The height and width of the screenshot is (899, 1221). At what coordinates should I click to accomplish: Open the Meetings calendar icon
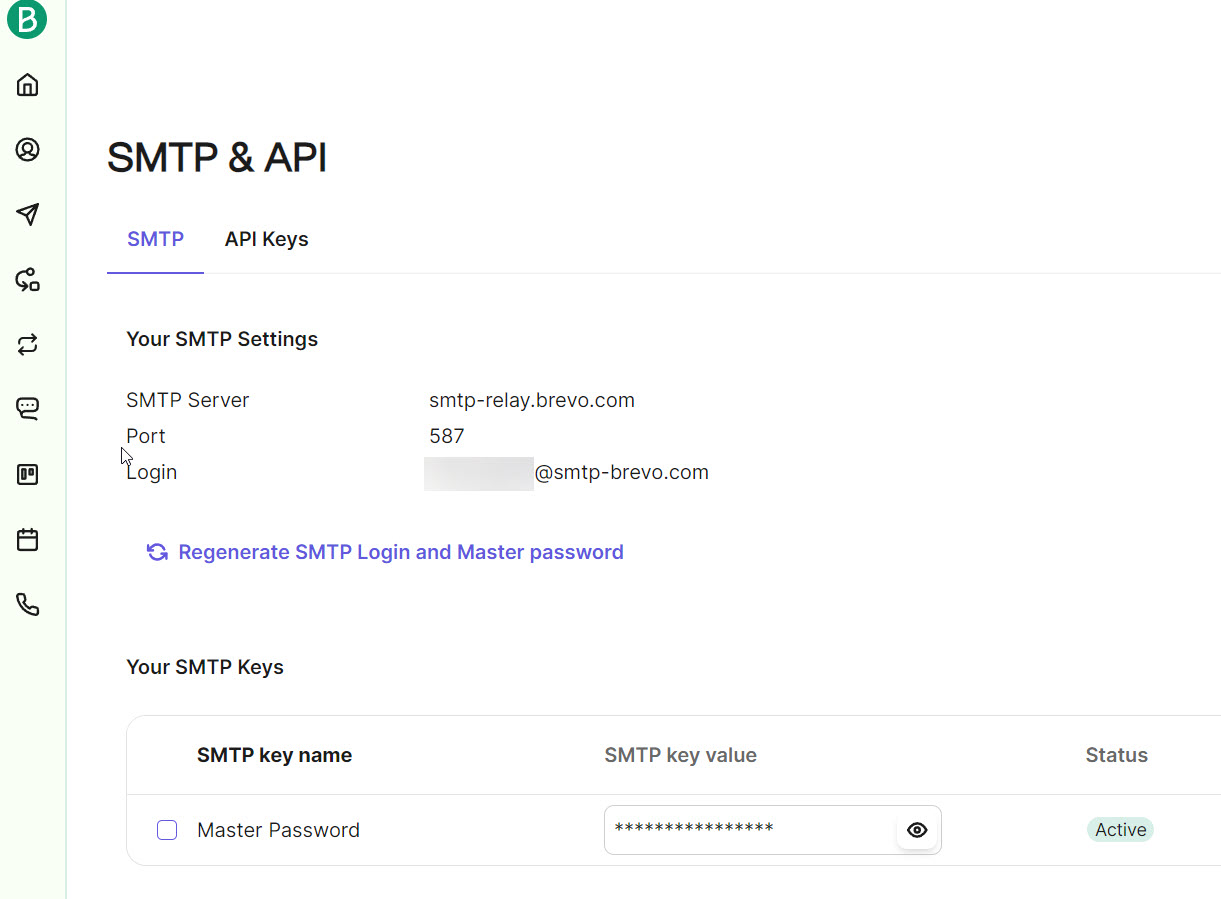coord(28,540)
